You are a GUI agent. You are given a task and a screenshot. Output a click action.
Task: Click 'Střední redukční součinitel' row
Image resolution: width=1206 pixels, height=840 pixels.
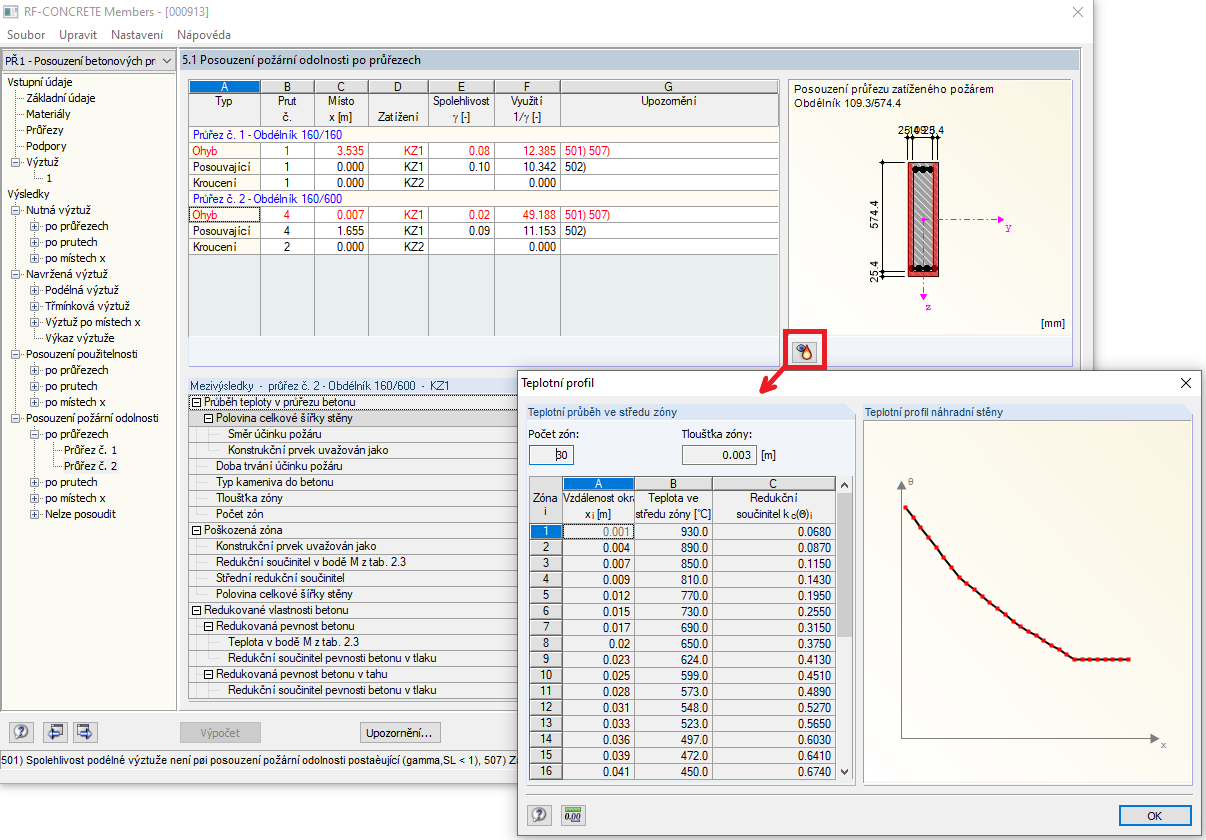point(280,578)
